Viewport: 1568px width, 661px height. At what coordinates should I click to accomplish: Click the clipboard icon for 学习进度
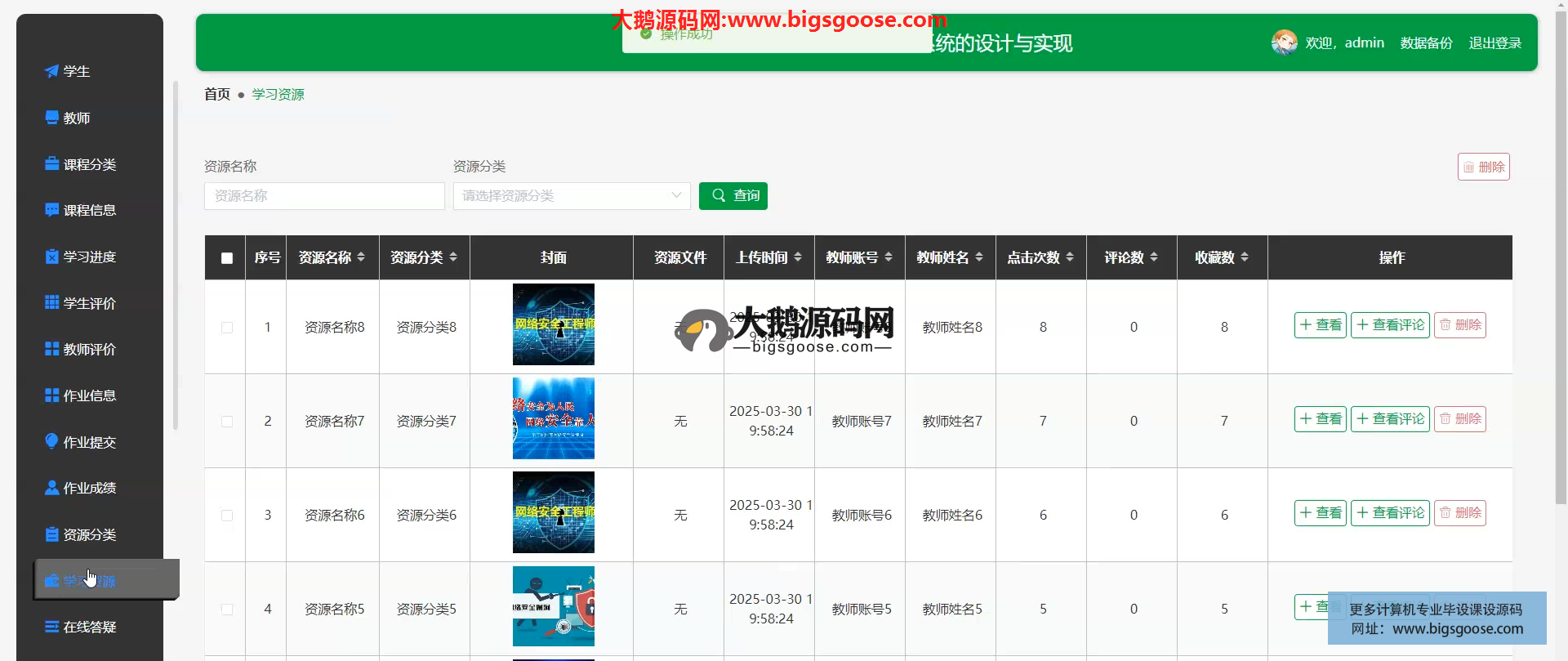51,257
